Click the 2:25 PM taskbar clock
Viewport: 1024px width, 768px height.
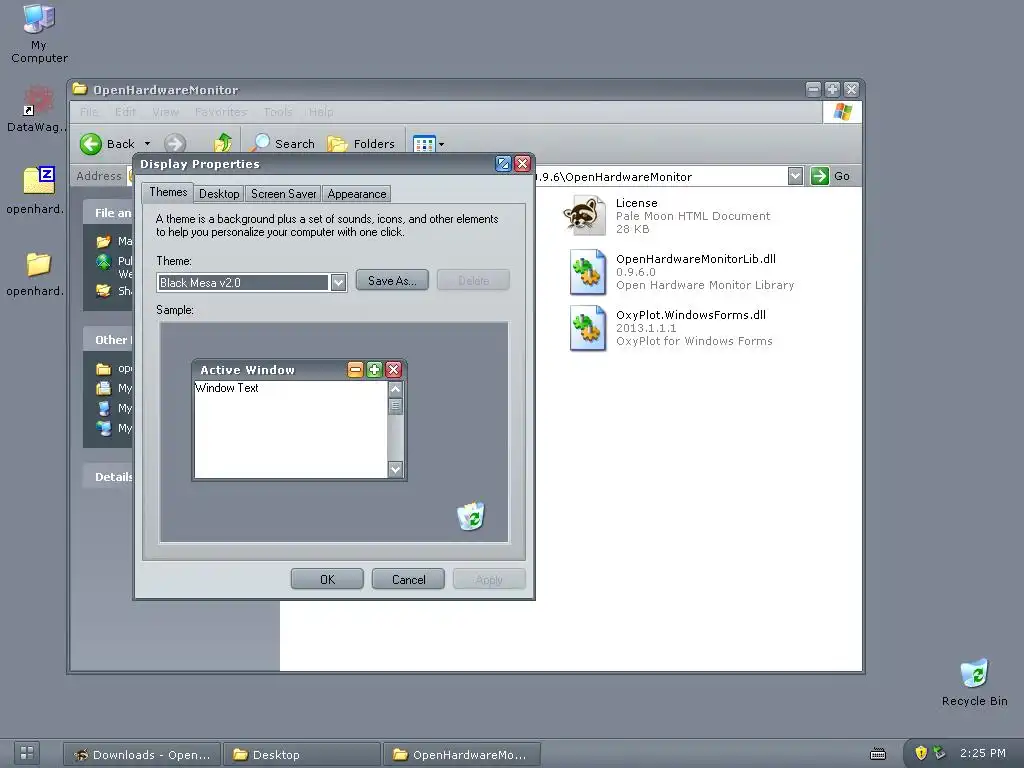pyautogui.click(x=982, y=753)
